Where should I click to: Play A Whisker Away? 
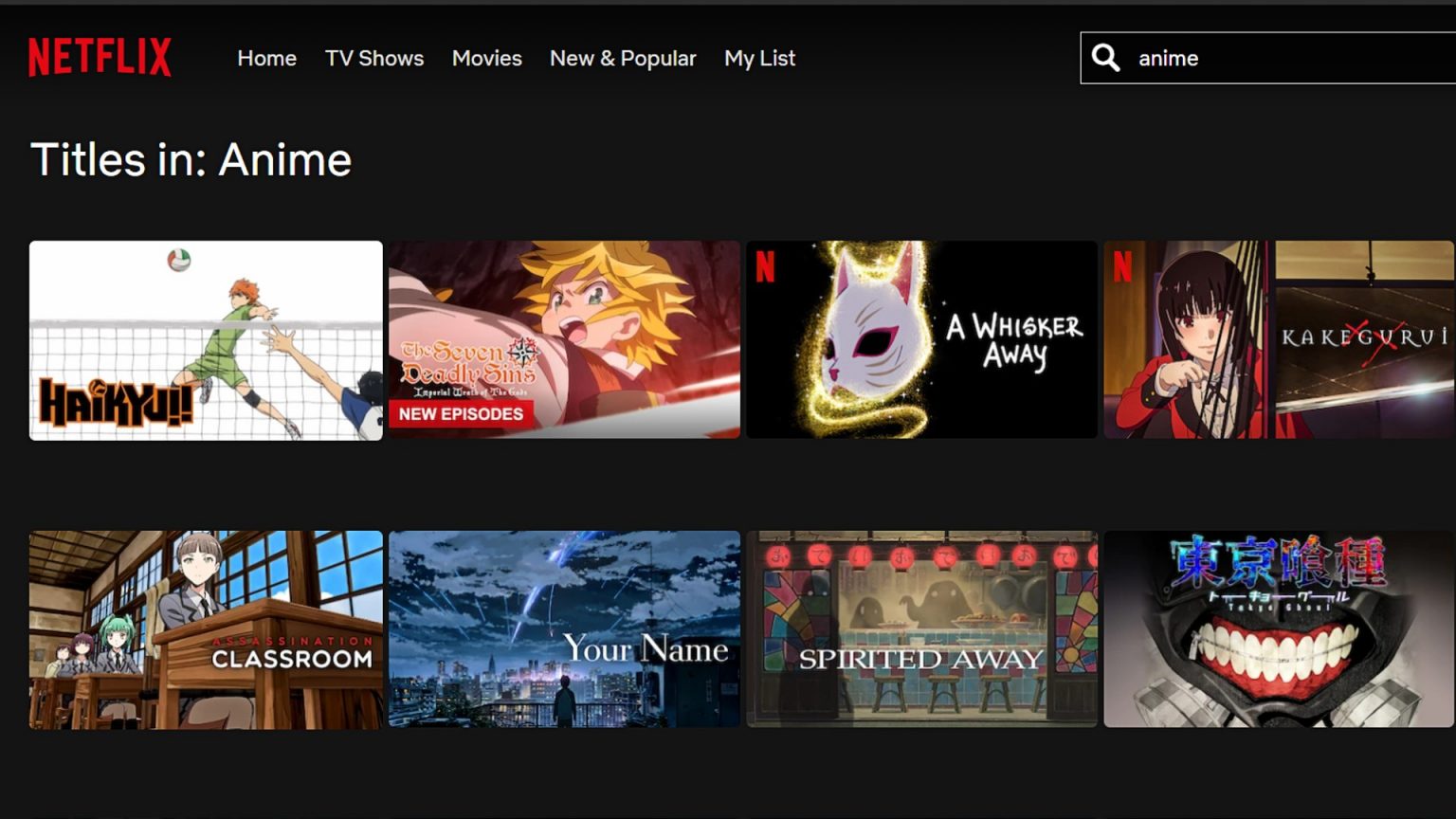click(921, 340)
